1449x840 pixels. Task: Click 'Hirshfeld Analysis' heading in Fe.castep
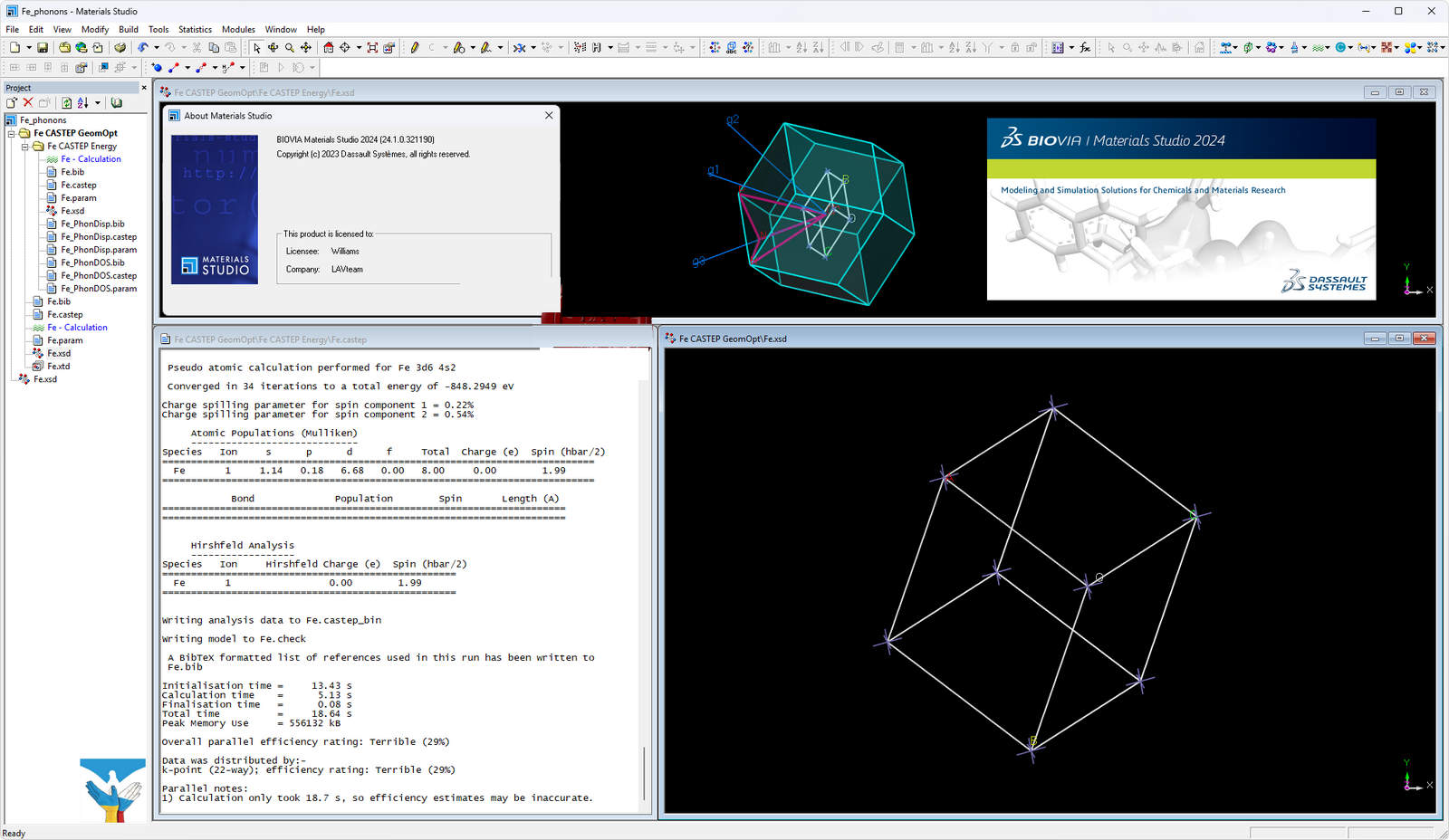click(242, 545)
